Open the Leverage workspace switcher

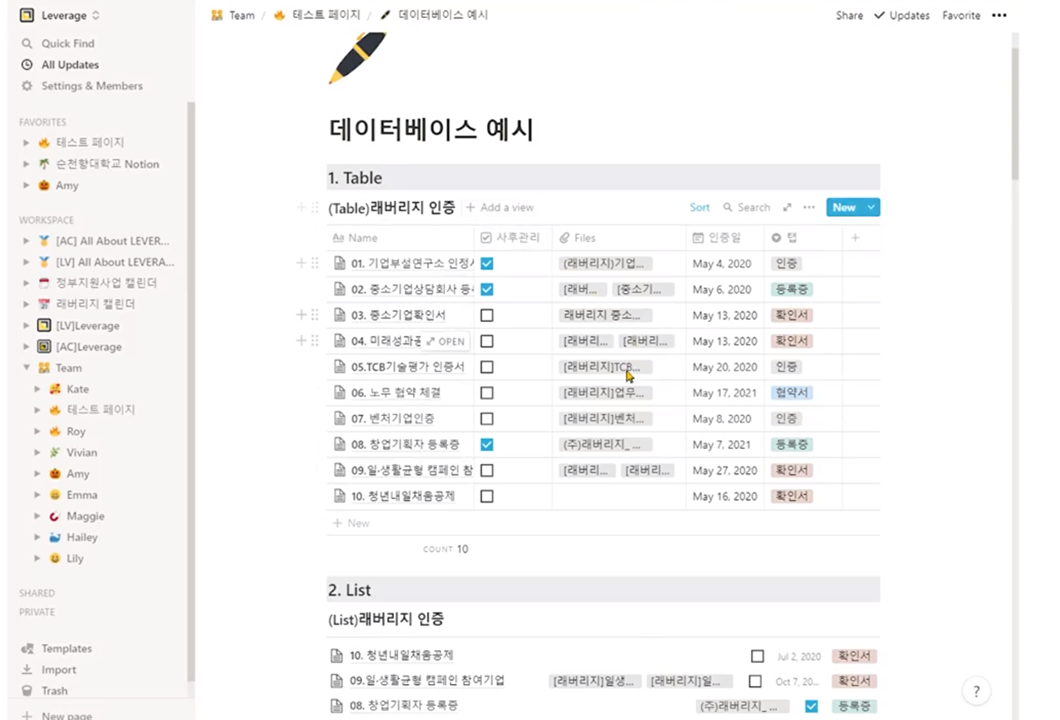pos(64,15)
